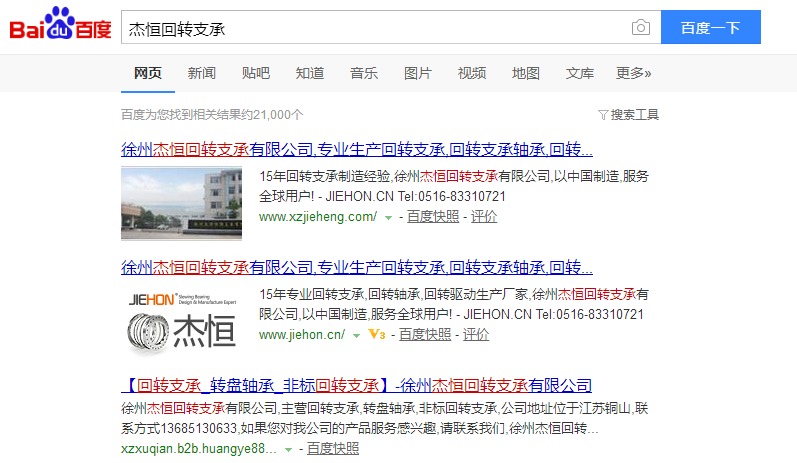Screen dimensions: 797x463
Task: Click the www.xzjieheng.com/ URL
Action: click(318, 217)
